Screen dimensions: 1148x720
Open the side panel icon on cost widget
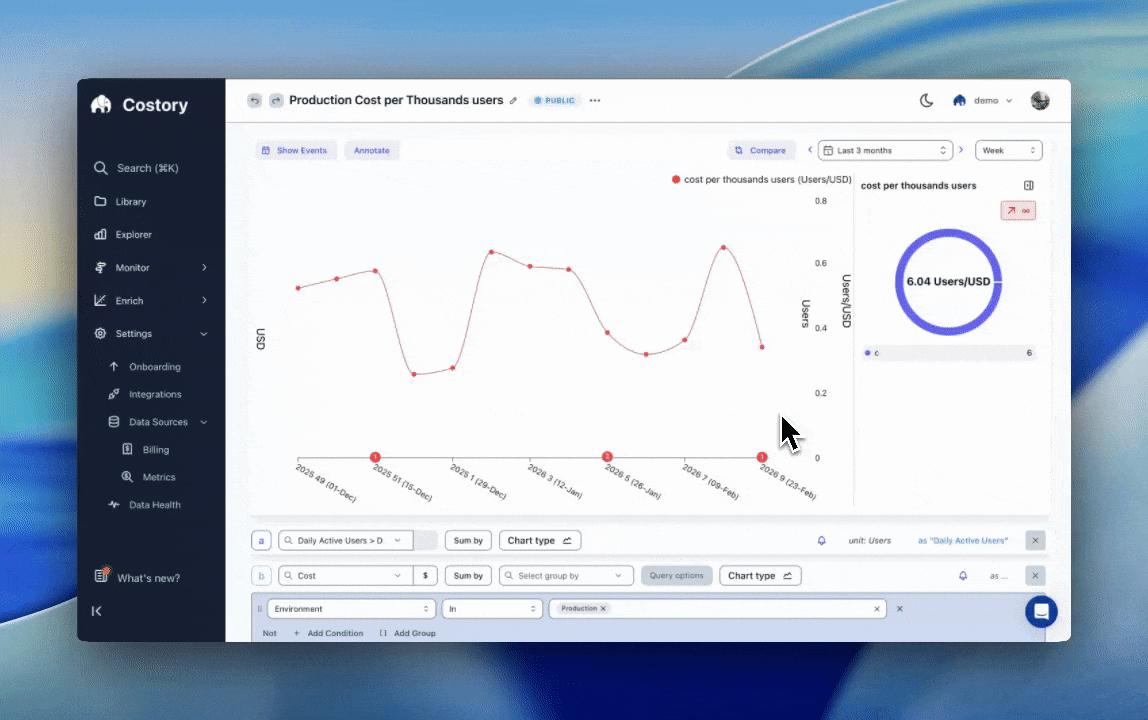click(x=1029, y=185)
